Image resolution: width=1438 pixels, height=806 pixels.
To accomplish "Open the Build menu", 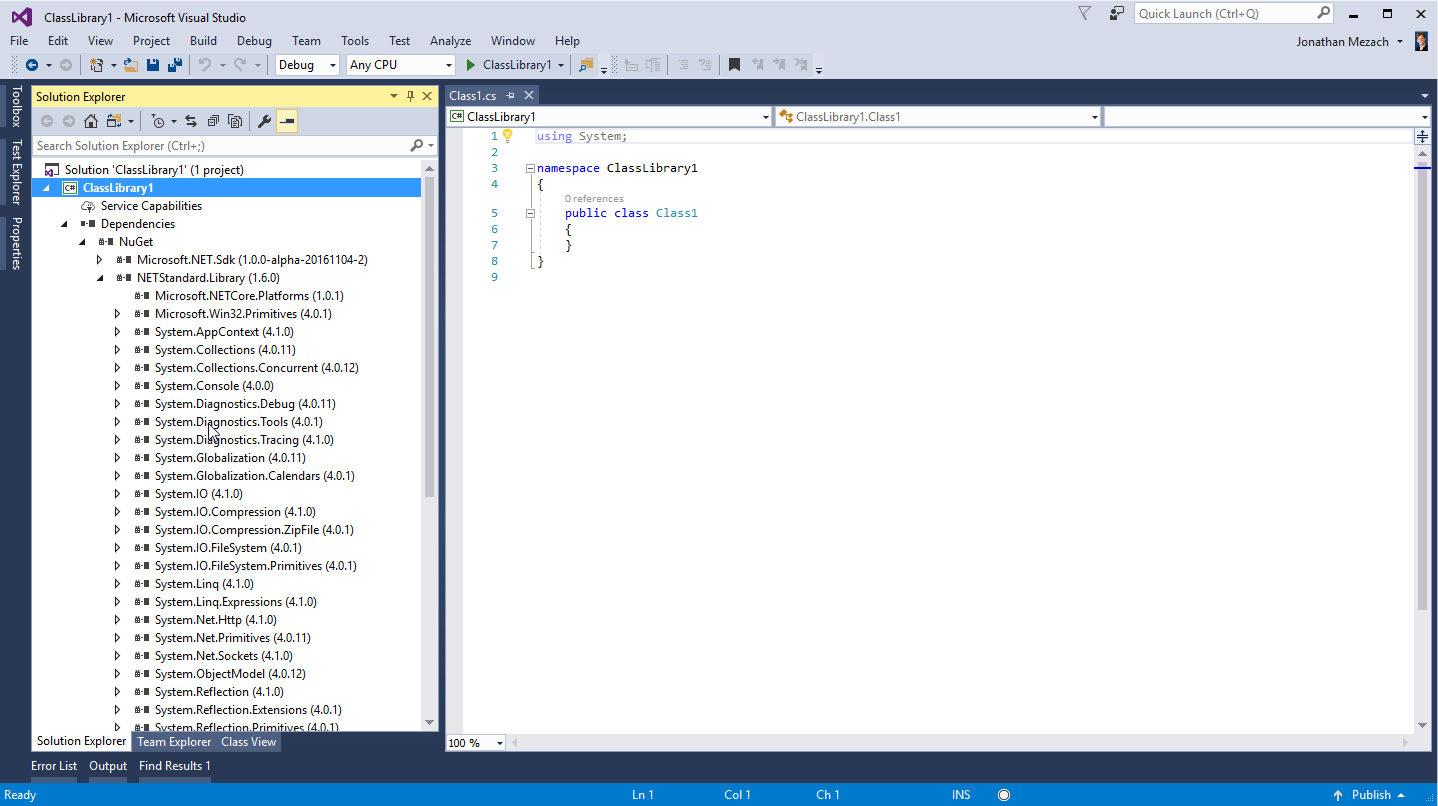I will click(203, 41).
